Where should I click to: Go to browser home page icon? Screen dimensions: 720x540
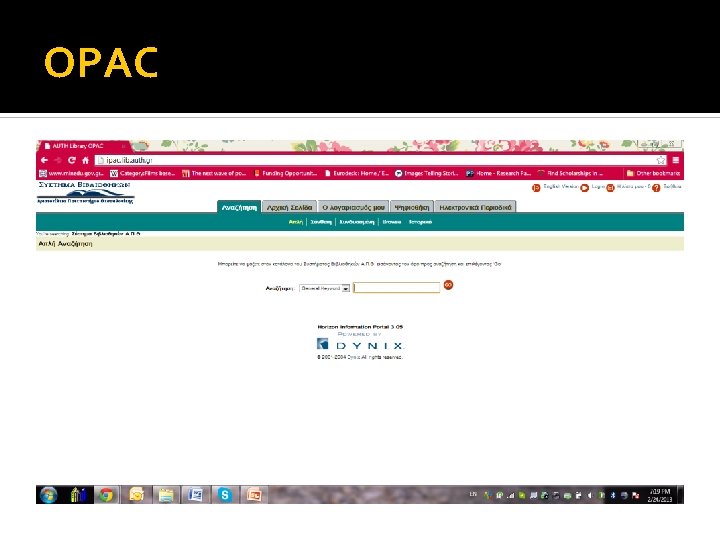tap(85, 160)
